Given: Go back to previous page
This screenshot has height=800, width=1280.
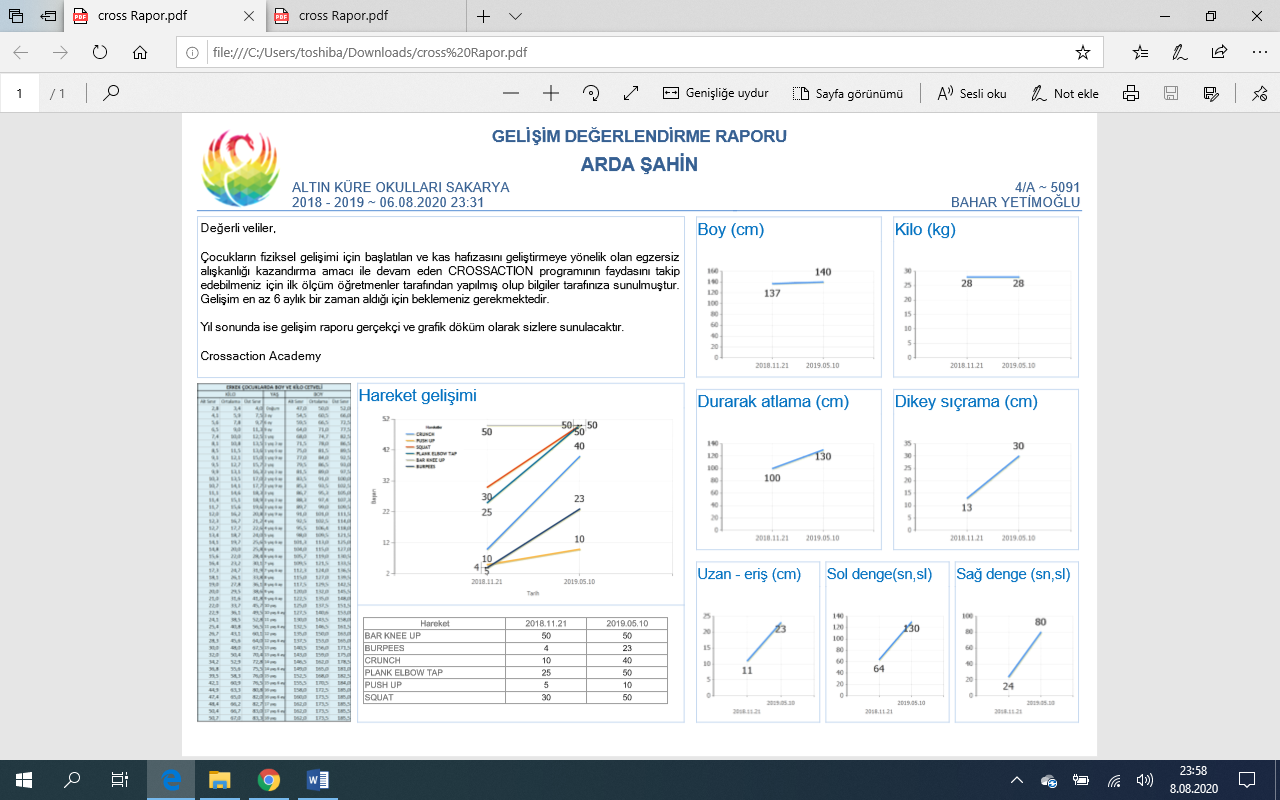Looking at the screenshot, I should coord(21,52).
